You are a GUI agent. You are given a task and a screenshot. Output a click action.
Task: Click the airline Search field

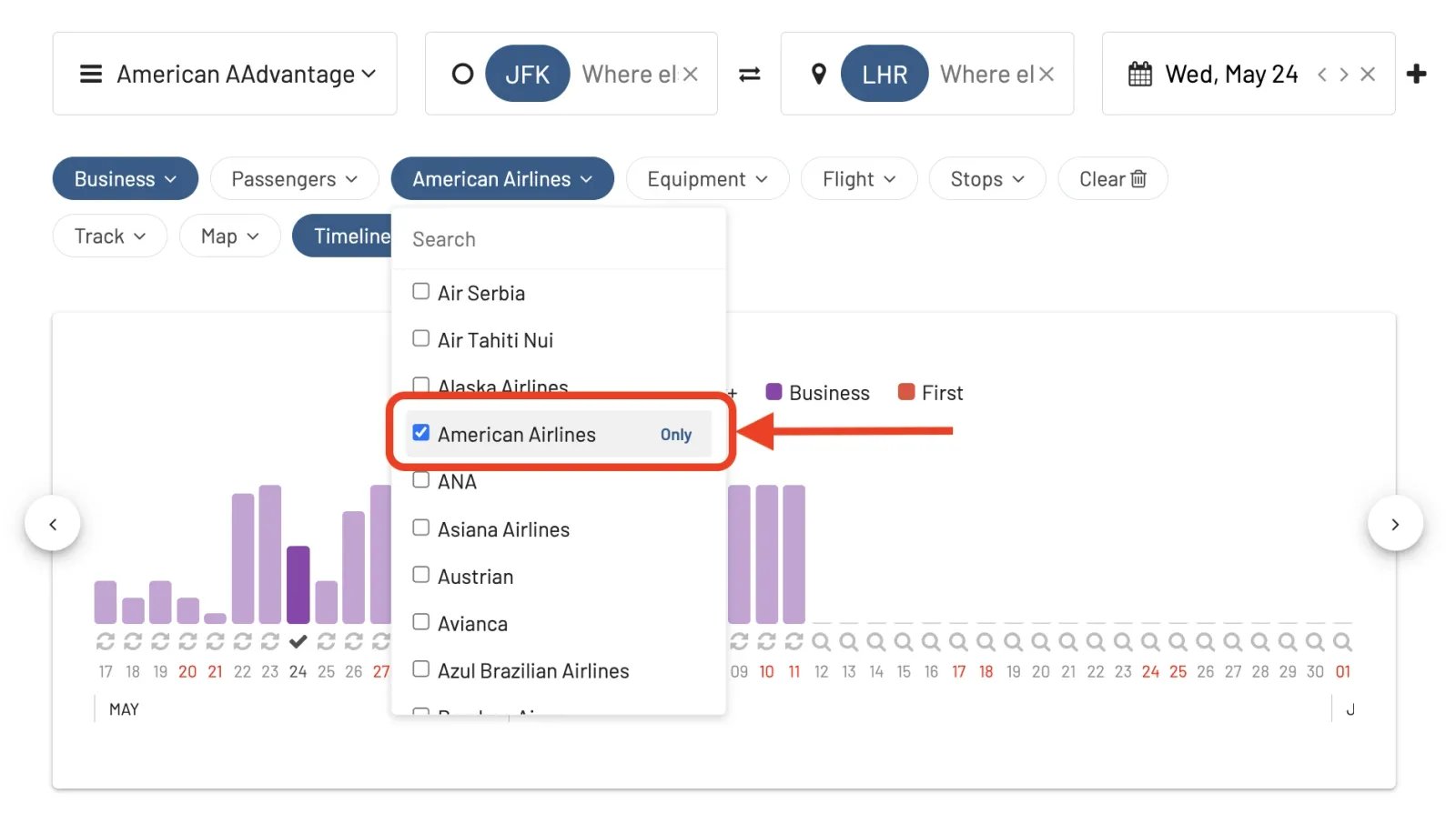tap(559, 239)
